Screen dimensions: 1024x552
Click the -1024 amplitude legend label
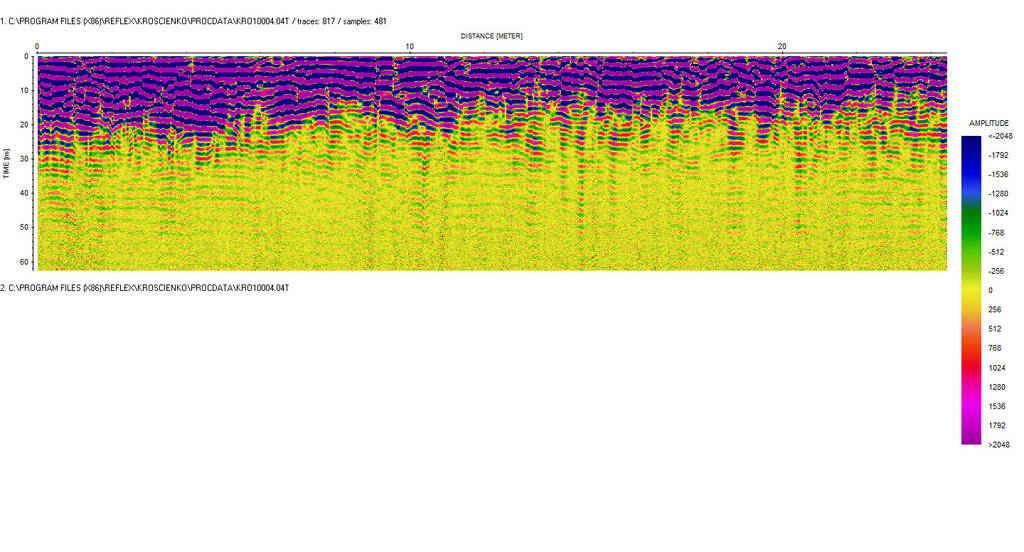coord(1000,213)
